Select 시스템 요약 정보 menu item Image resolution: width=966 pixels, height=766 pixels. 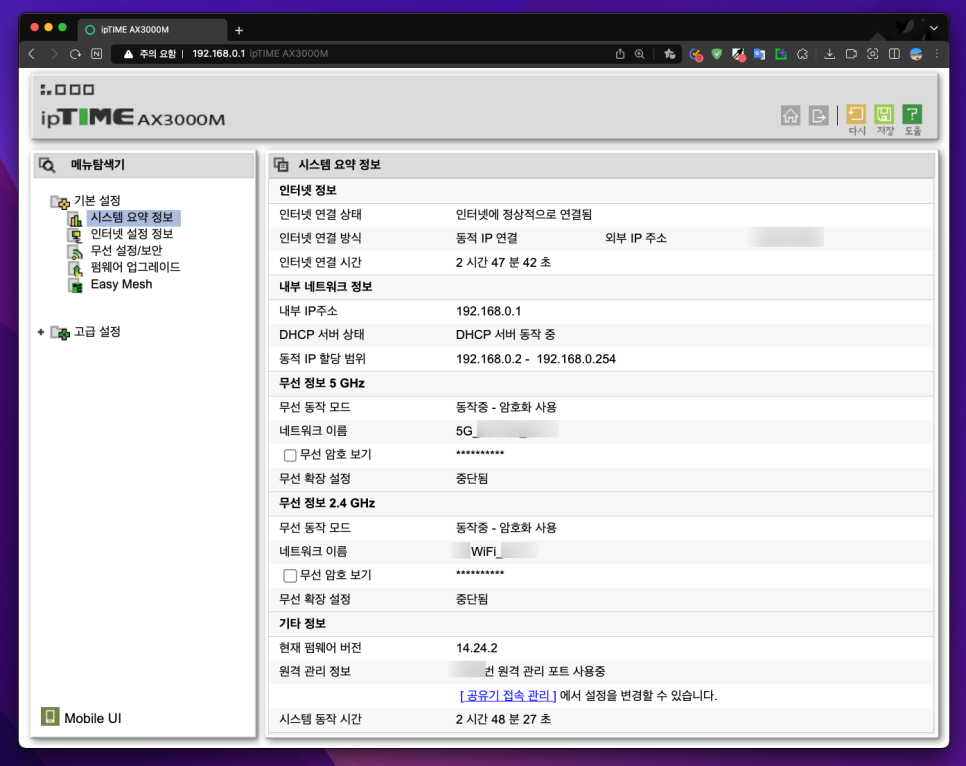(132, 218)
